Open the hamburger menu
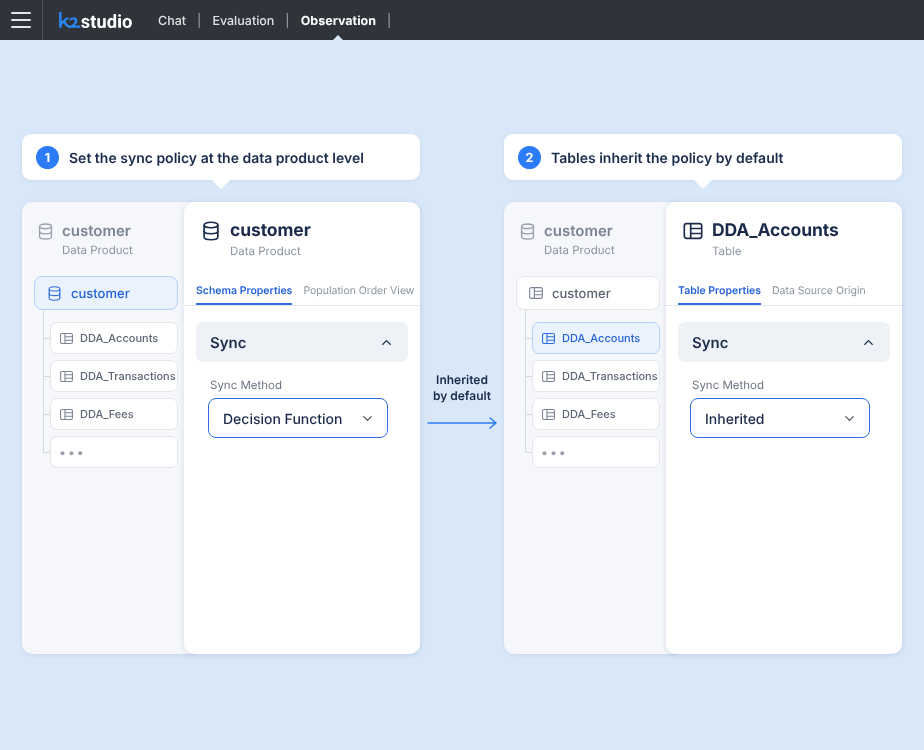 [x=21, y=20]
